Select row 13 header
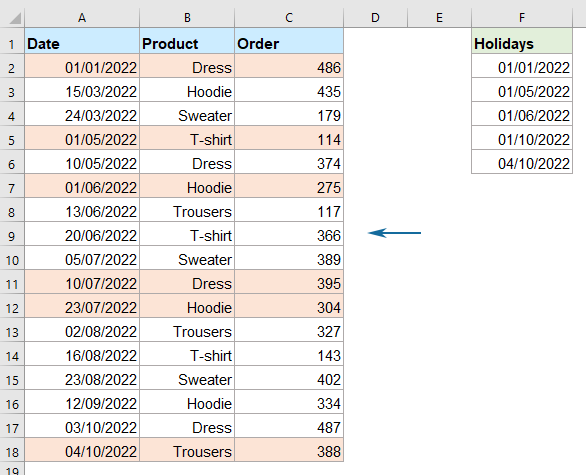The width and height of the screenshot is (586, 475). pyautogui.click(x=12, y=332)
